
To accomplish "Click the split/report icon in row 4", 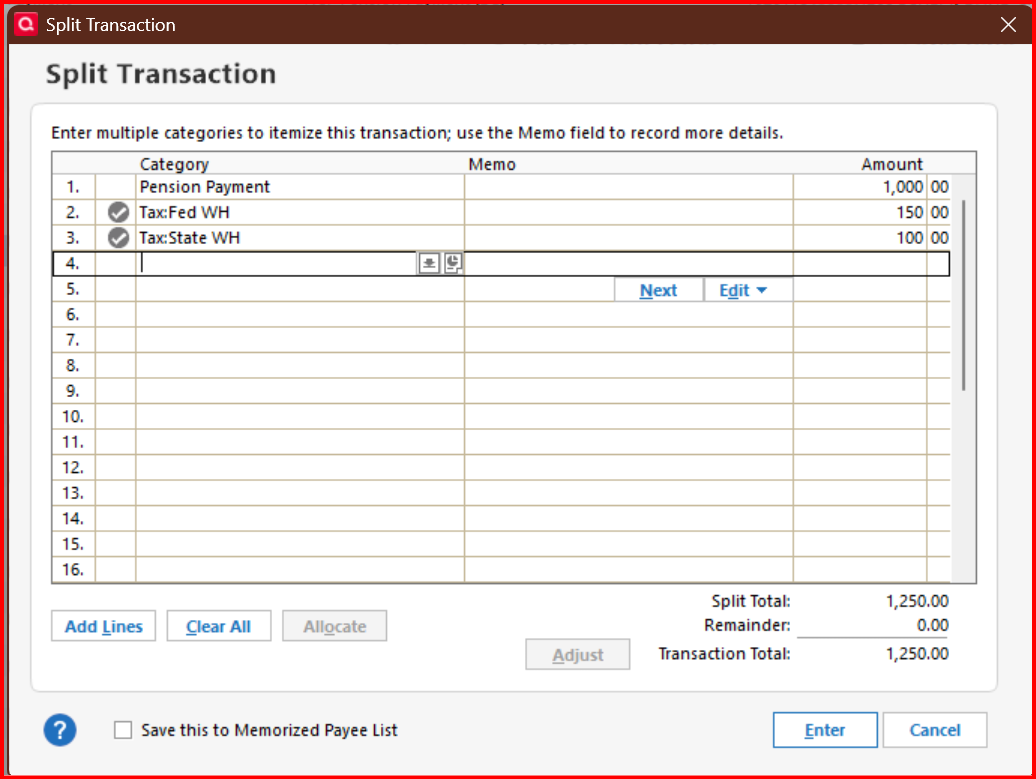I will tap(453, 264).
